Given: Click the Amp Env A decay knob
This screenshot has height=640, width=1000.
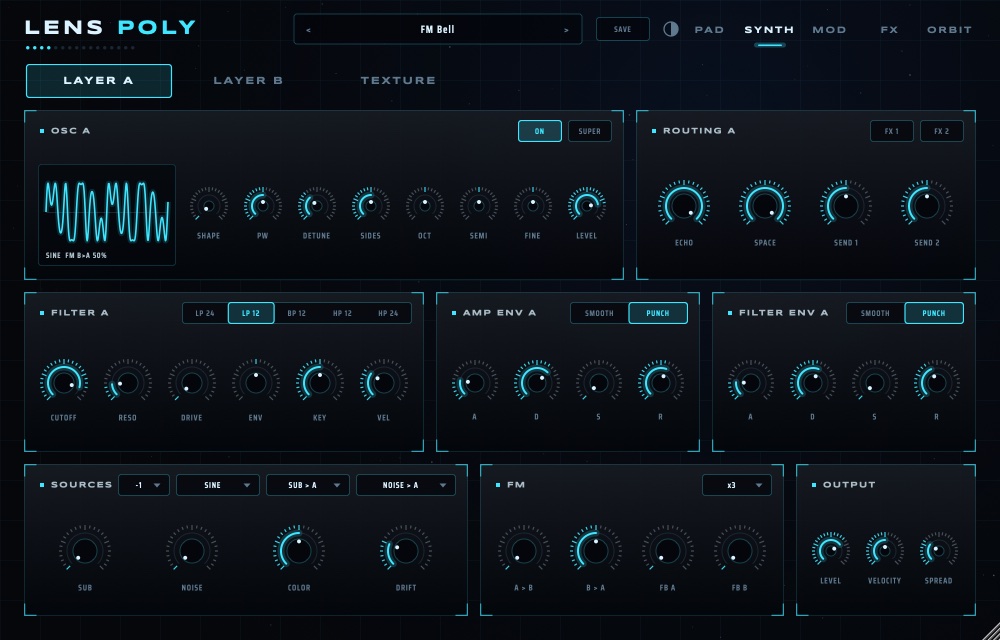Looking at the screenshot, I should click(x=536, y=382).
